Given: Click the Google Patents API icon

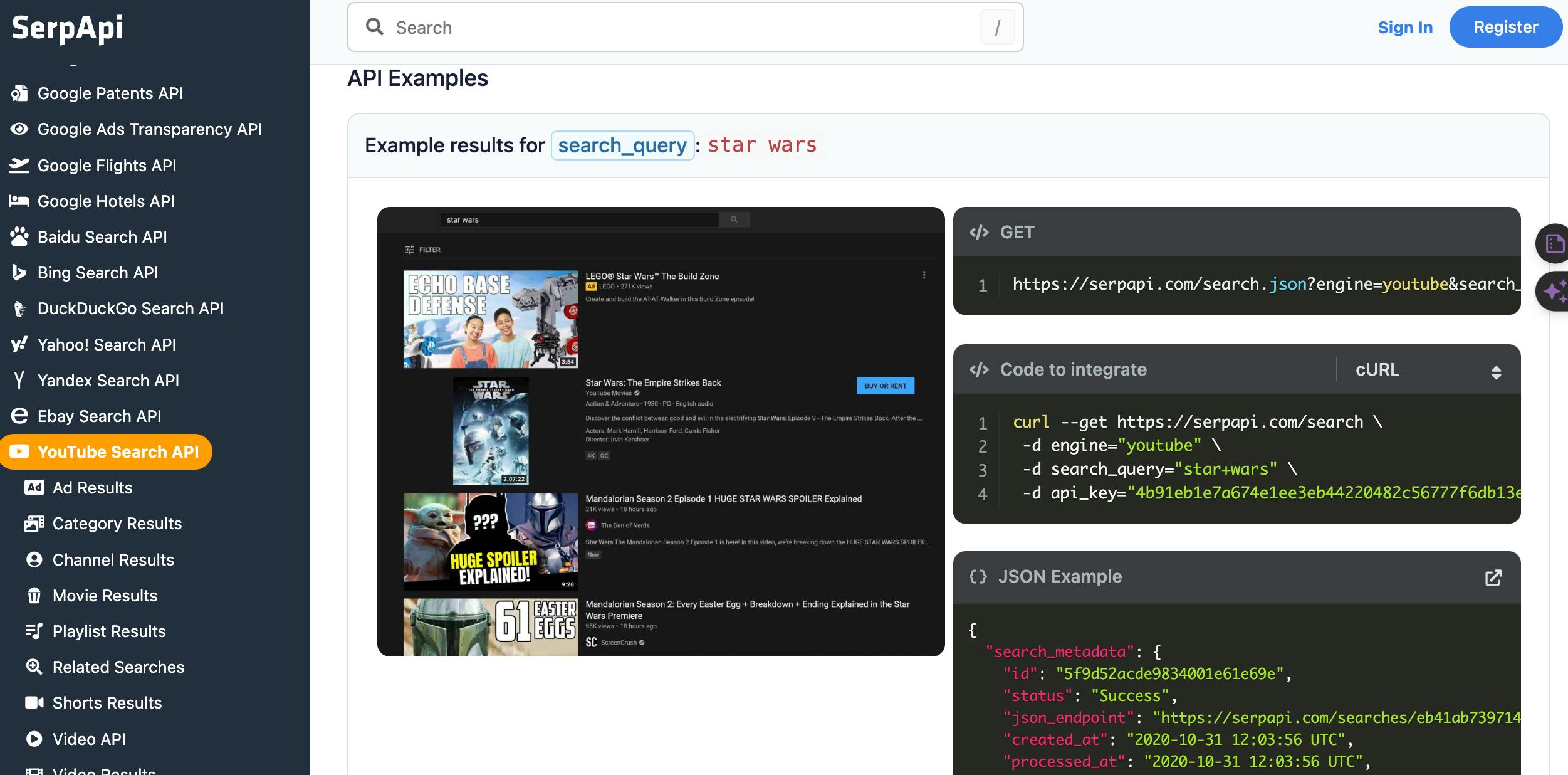Looking at the screenshot, I should coord(19,93).
